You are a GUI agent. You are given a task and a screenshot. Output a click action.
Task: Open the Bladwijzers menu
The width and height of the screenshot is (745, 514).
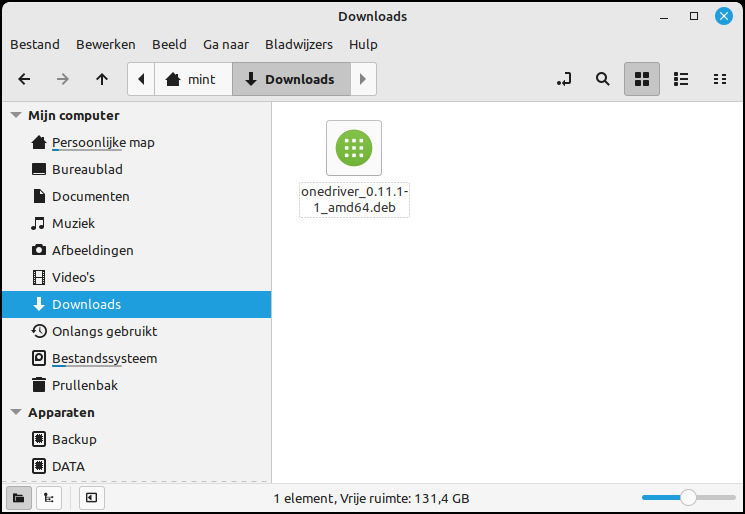298,44
